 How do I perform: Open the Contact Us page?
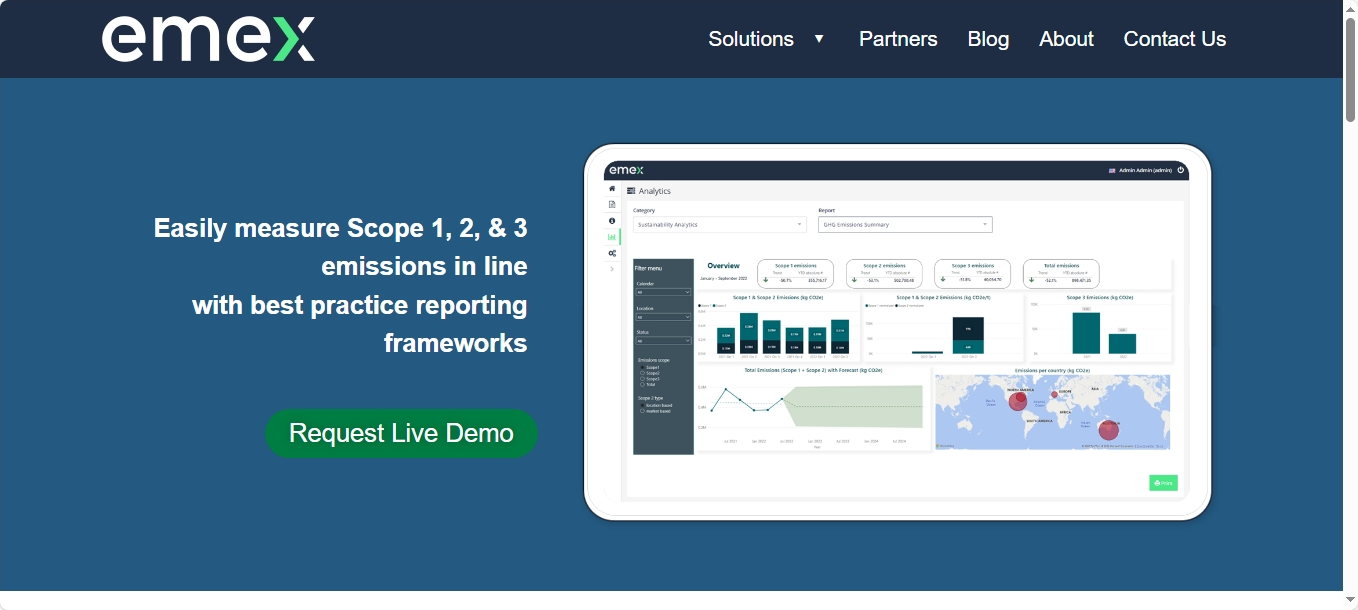1174,39
